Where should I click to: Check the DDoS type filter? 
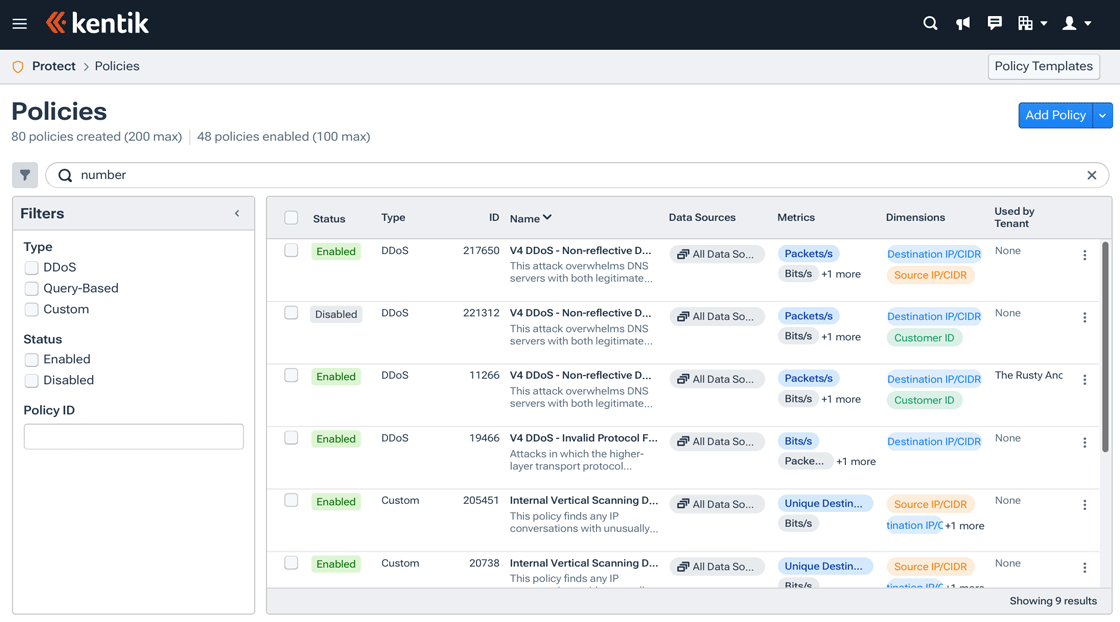click(31, 267)
